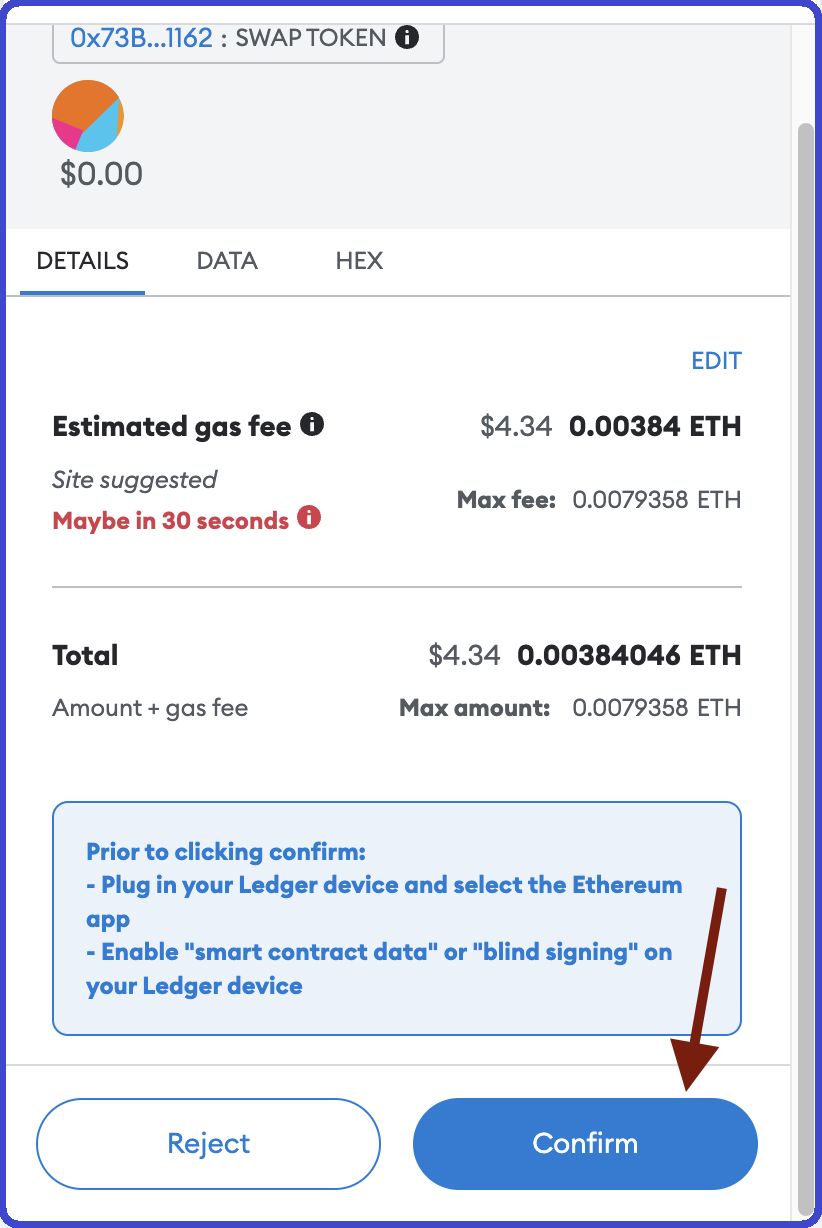Reject the transaction

coord(209,1144)
